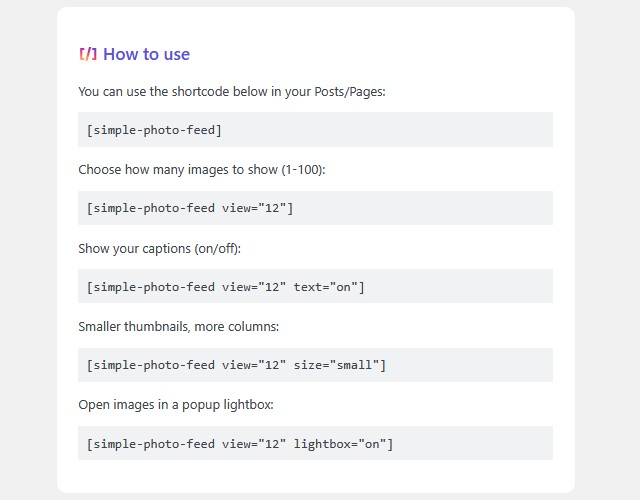Click the word 'use' in the heading
640x500 pixels.
tap(177, 54)
